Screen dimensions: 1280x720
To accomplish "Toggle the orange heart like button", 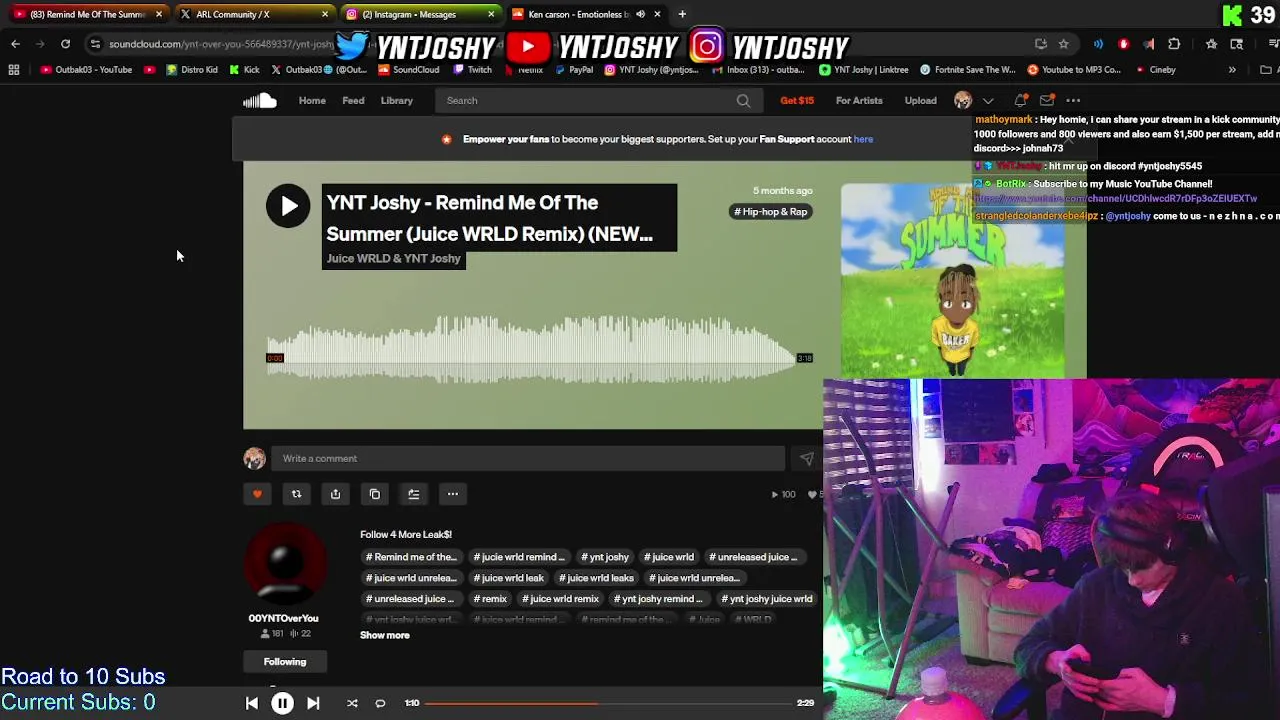I will coord(257,494).
